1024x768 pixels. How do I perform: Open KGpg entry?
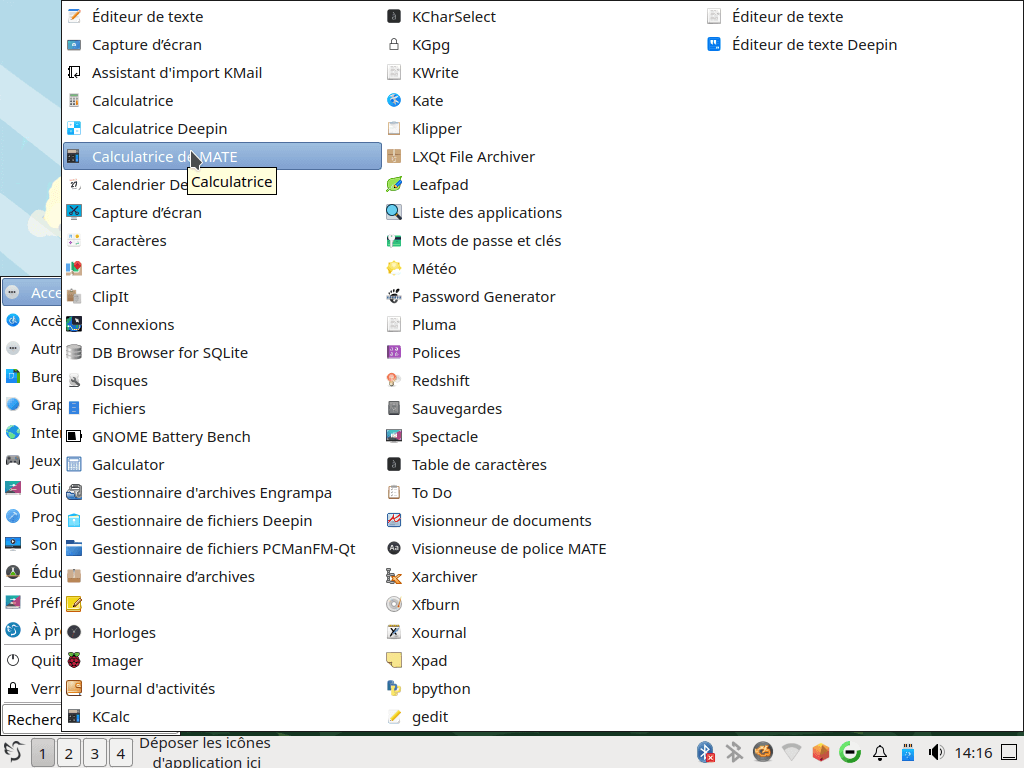[542, 44]
